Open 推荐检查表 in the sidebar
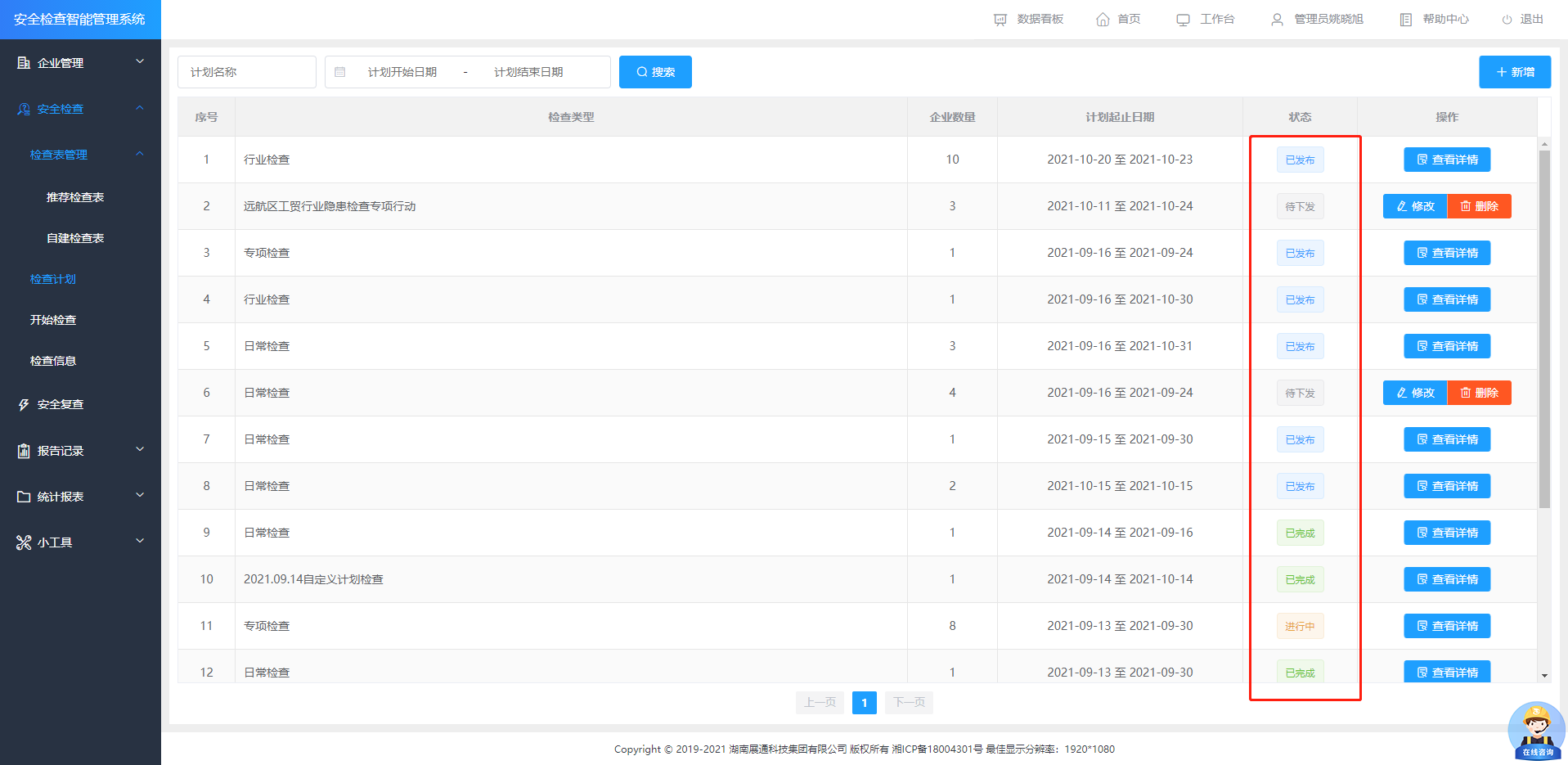The height and width of the screenshot is (765, 1568). 75,197
